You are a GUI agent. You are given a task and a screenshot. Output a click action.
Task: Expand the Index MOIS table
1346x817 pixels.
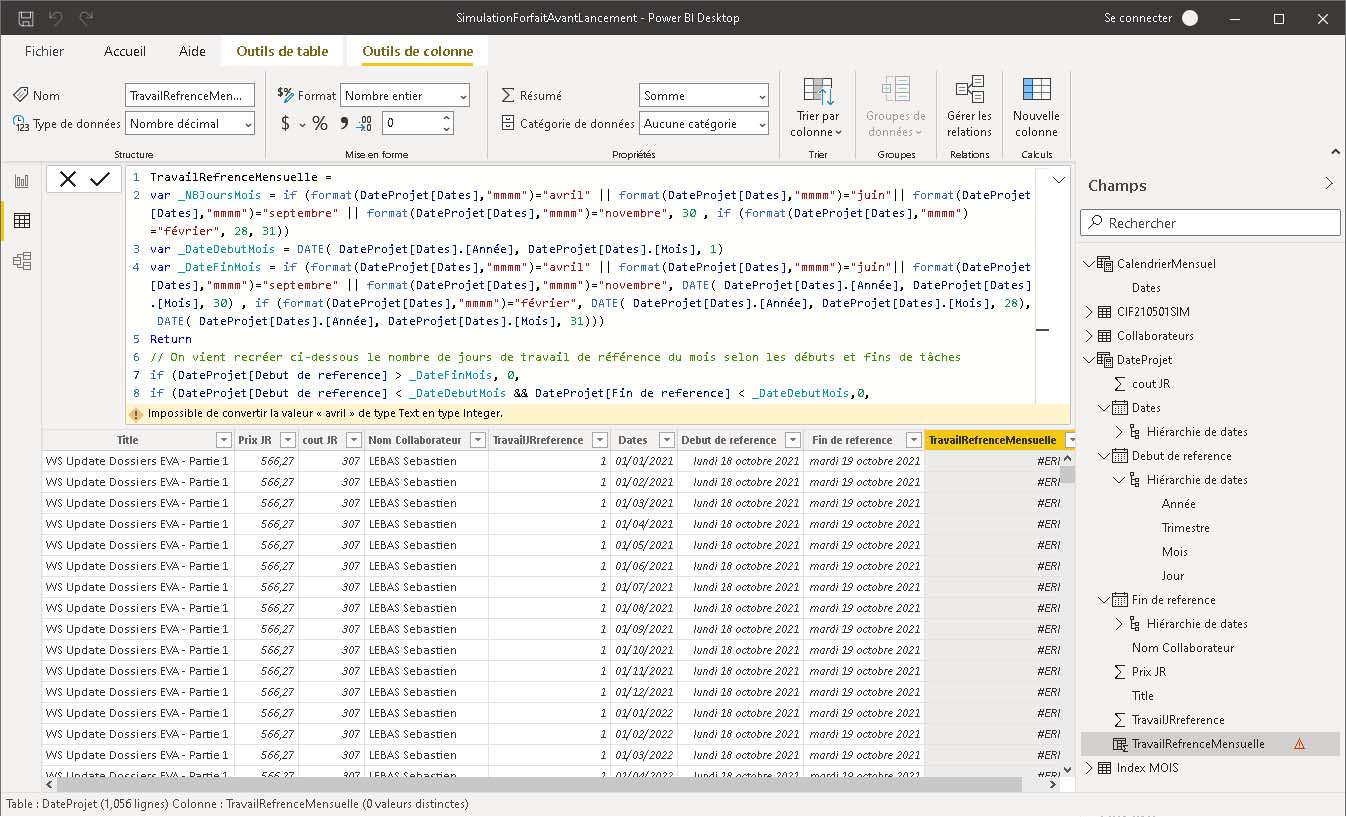tap(1089, 768)
